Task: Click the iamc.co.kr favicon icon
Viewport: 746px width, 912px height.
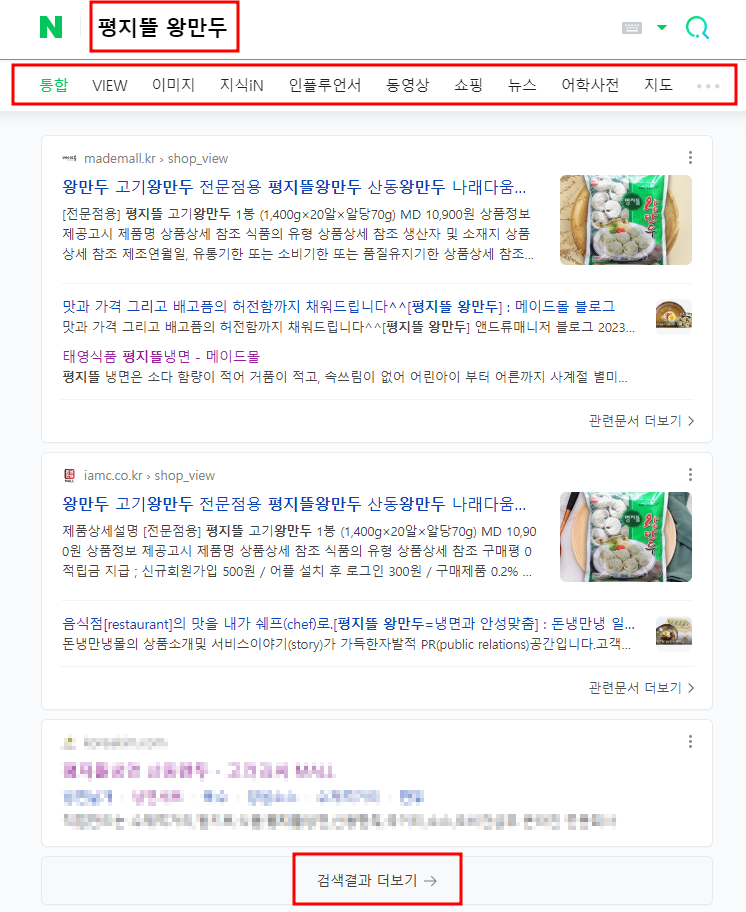Action: point(69,475)
